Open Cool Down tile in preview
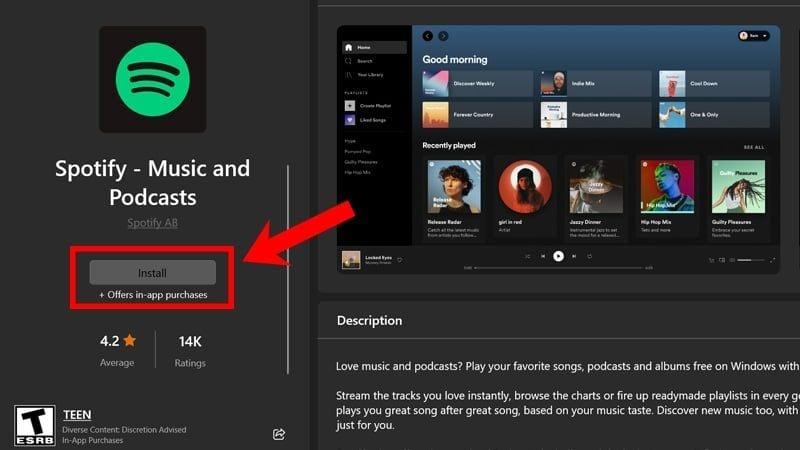Screen dimensions: 800x450 (714, 84)
